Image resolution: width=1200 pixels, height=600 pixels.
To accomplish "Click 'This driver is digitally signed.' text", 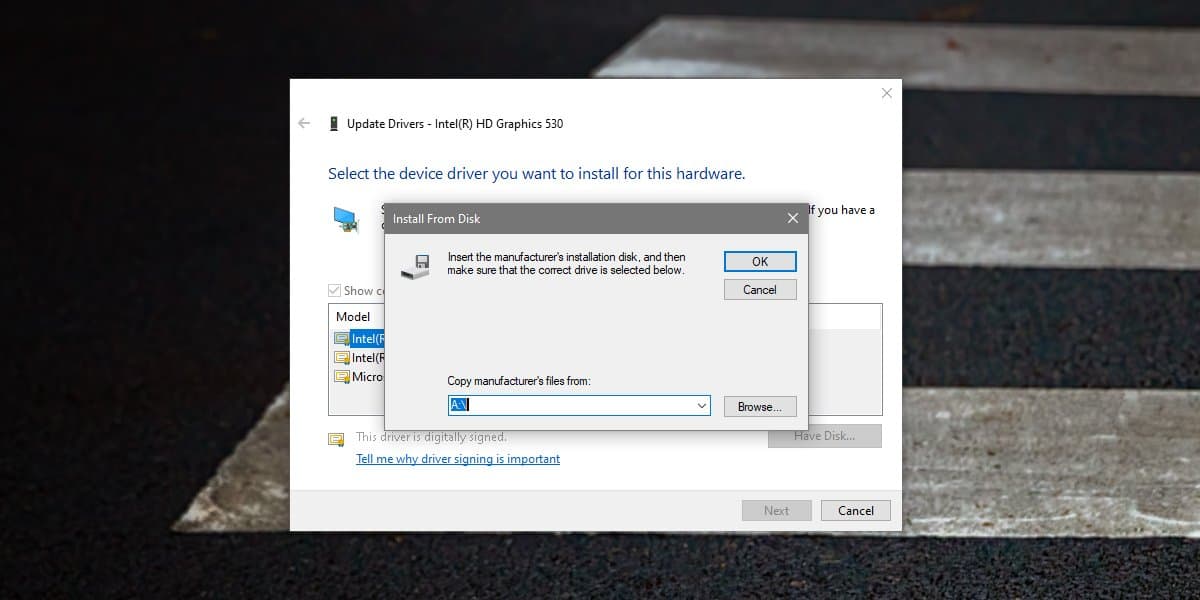I will [x=431, y=437].
